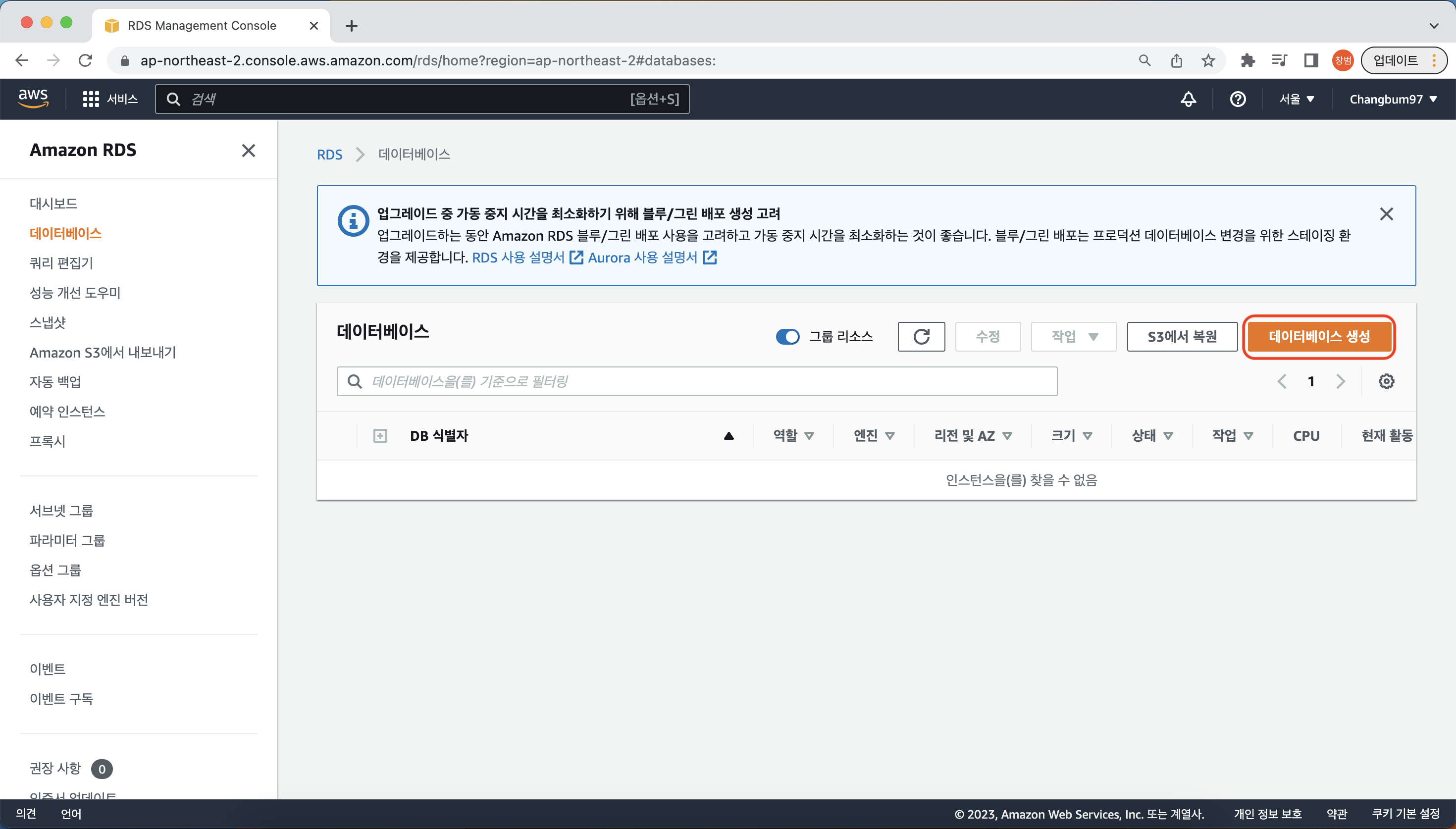Open the 서울 region dropdown

pos(1296,99)
